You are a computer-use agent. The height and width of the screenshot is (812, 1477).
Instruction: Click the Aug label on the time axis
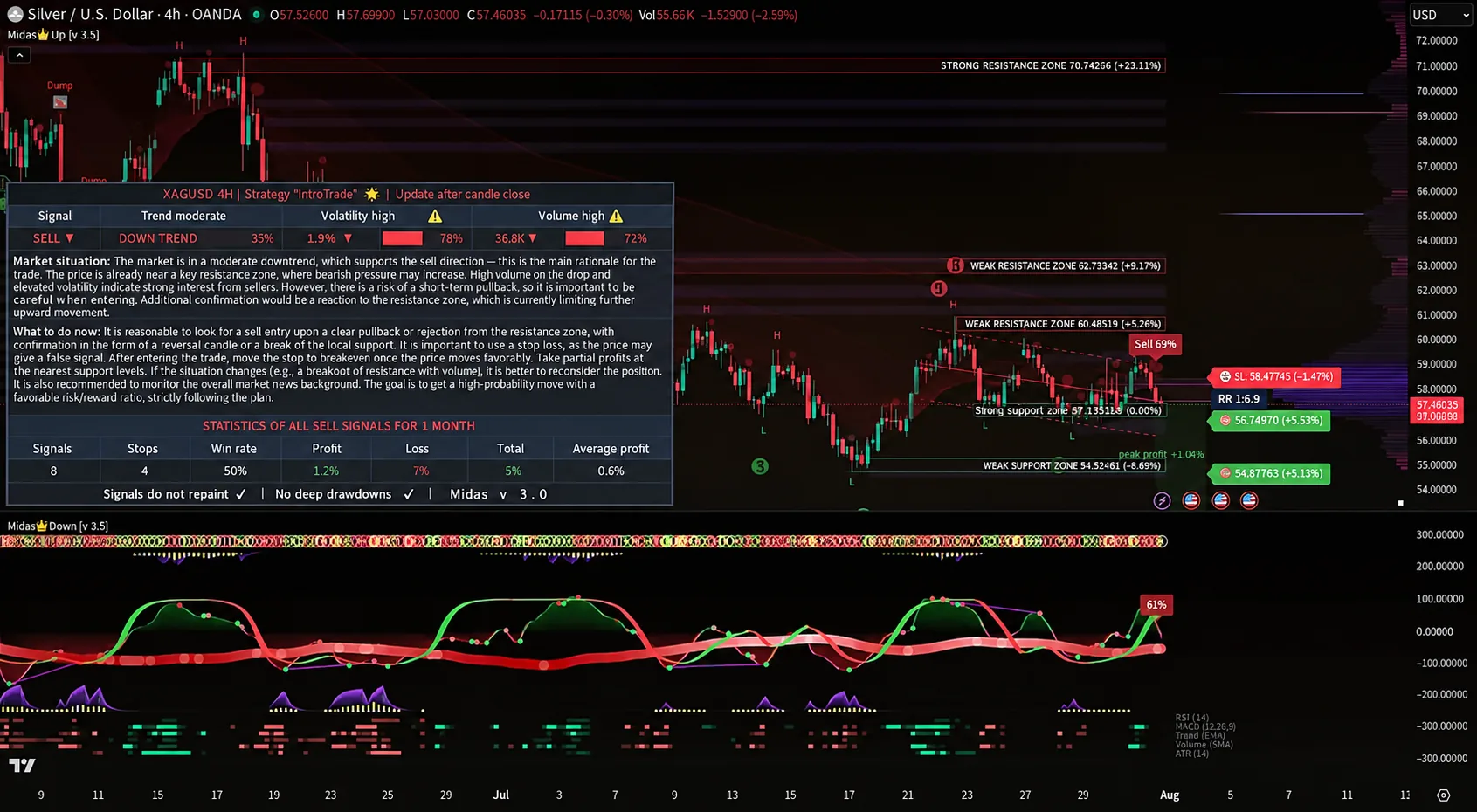(x=1169, y=795)
